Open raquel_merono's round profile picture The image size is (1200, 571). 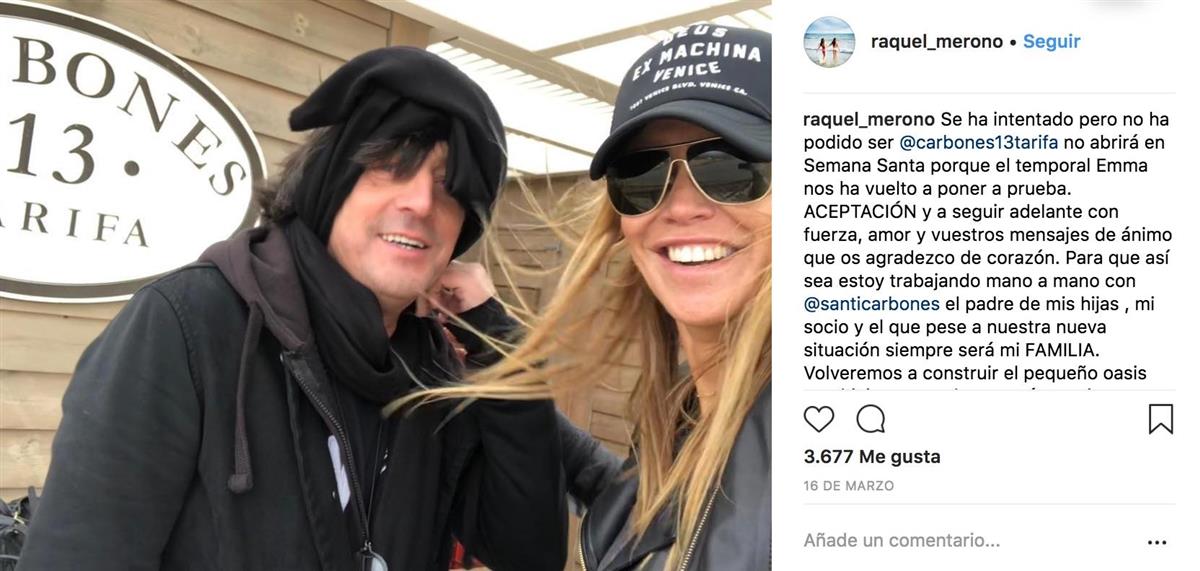(829, 42)
